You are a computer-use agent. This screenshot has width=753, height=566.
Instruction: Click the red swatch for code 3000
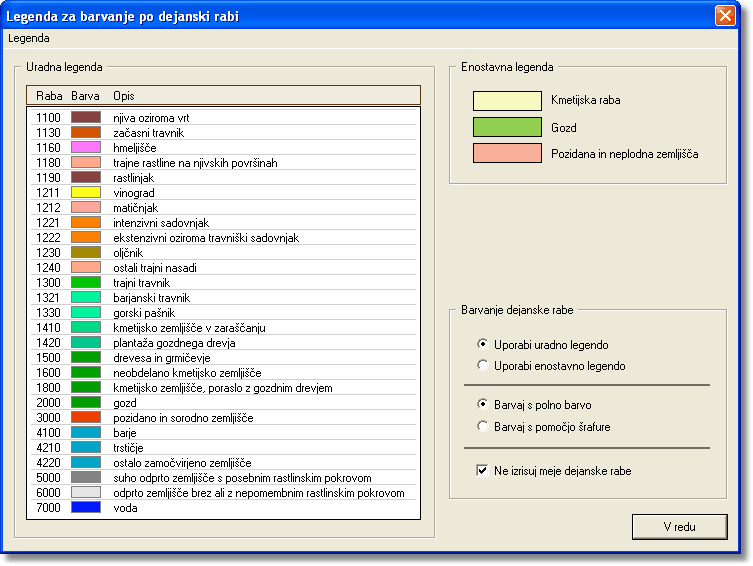pyautogui.click(x=86, y=417)
